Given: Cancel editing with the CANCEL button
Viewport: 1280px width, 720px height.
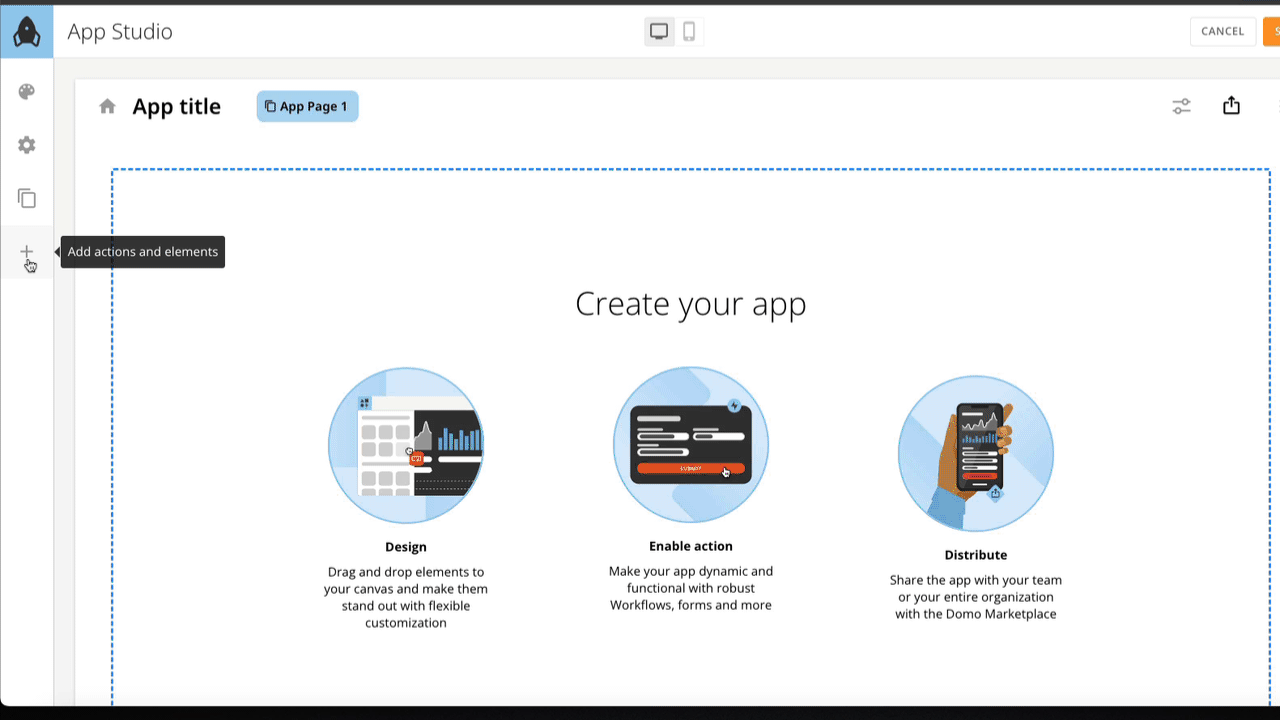Looking at the screenshot, I should [1222, 31].
